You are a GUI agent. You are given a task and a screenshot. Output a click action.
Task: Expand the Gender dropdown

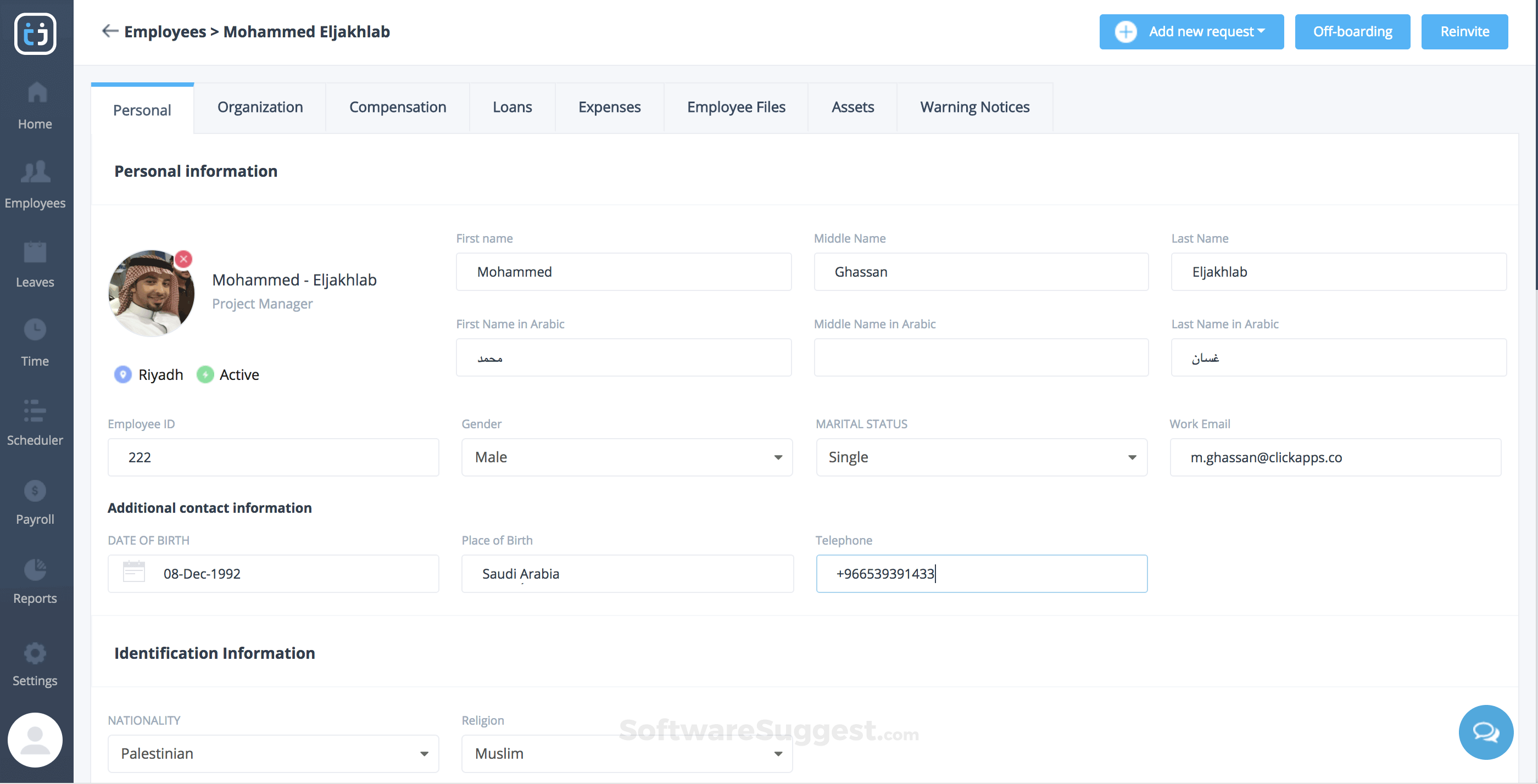point(626,457)
